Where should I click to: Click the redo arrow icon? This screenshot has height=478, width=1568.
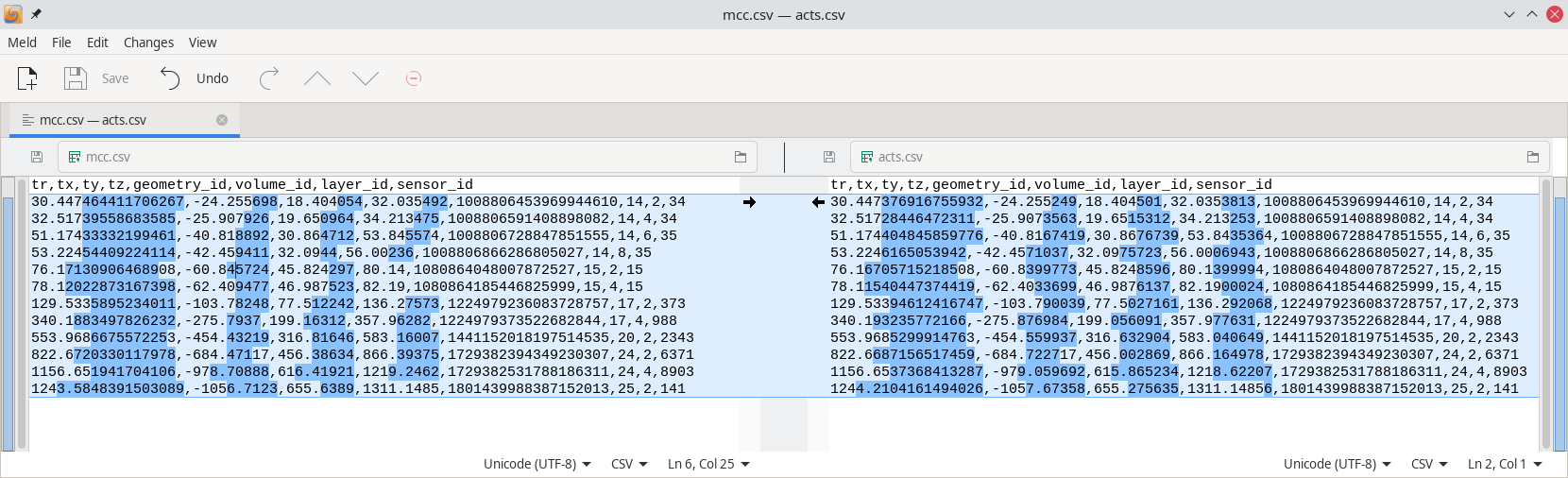click(269, 78)
